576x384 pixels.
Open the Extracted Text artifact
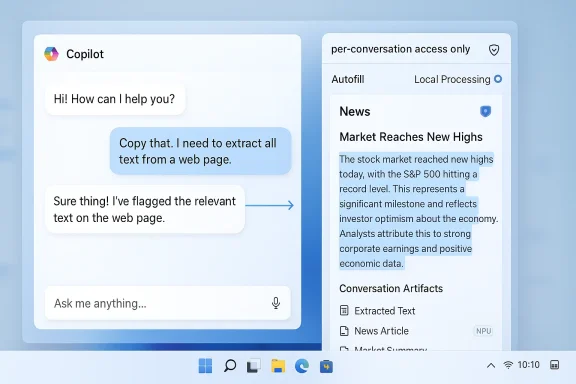(385, 311)
